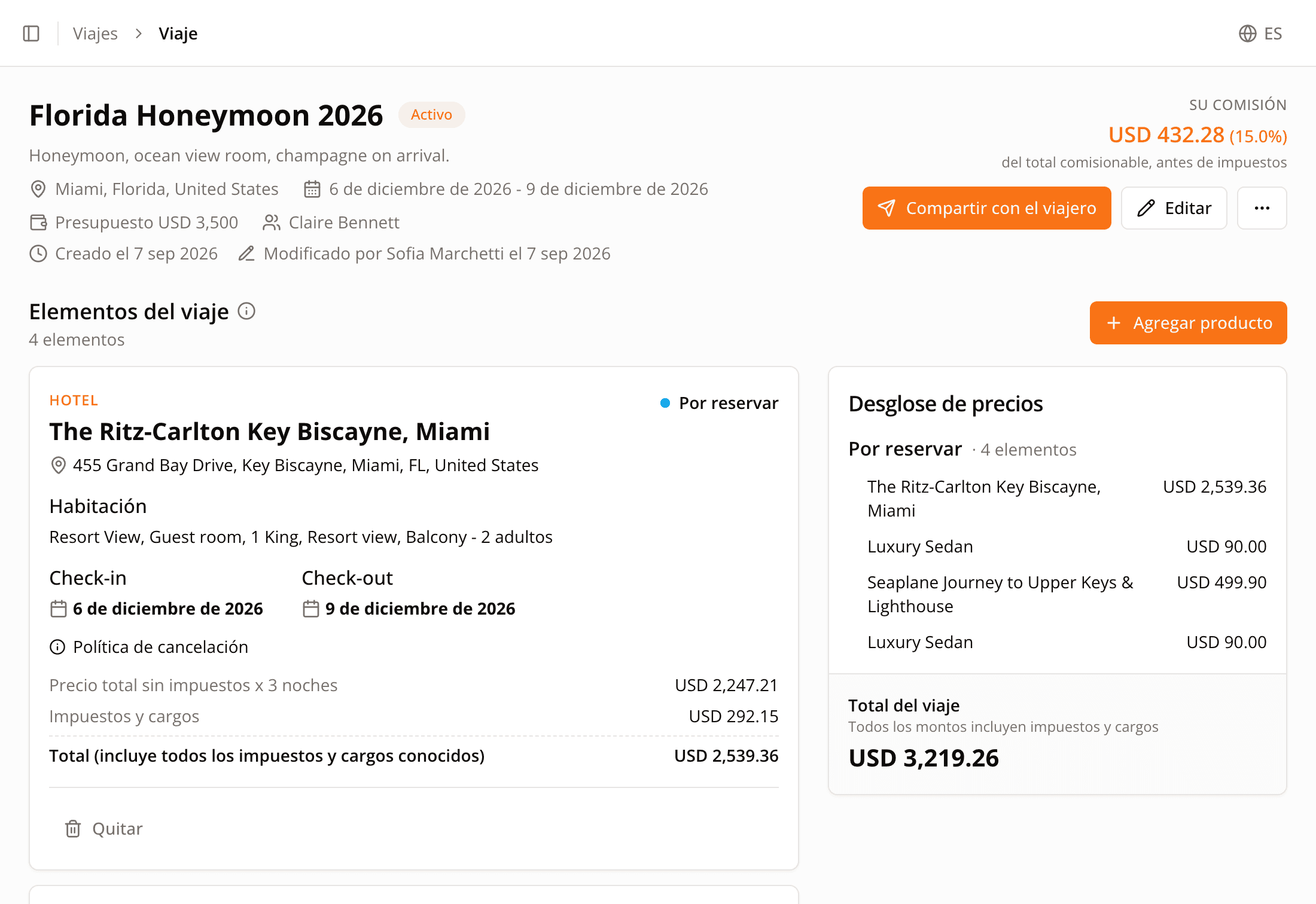
Task: Go to Viajes breadcrumb
Action: coord(95,33)
